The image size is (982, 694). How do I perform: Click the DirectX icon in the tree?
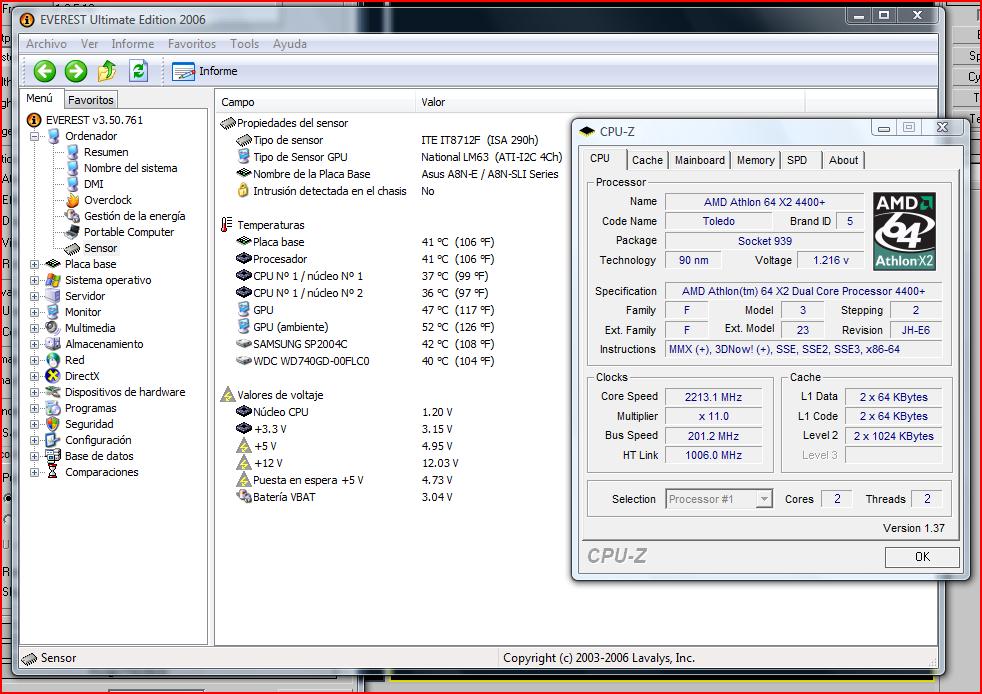(53, 376)
